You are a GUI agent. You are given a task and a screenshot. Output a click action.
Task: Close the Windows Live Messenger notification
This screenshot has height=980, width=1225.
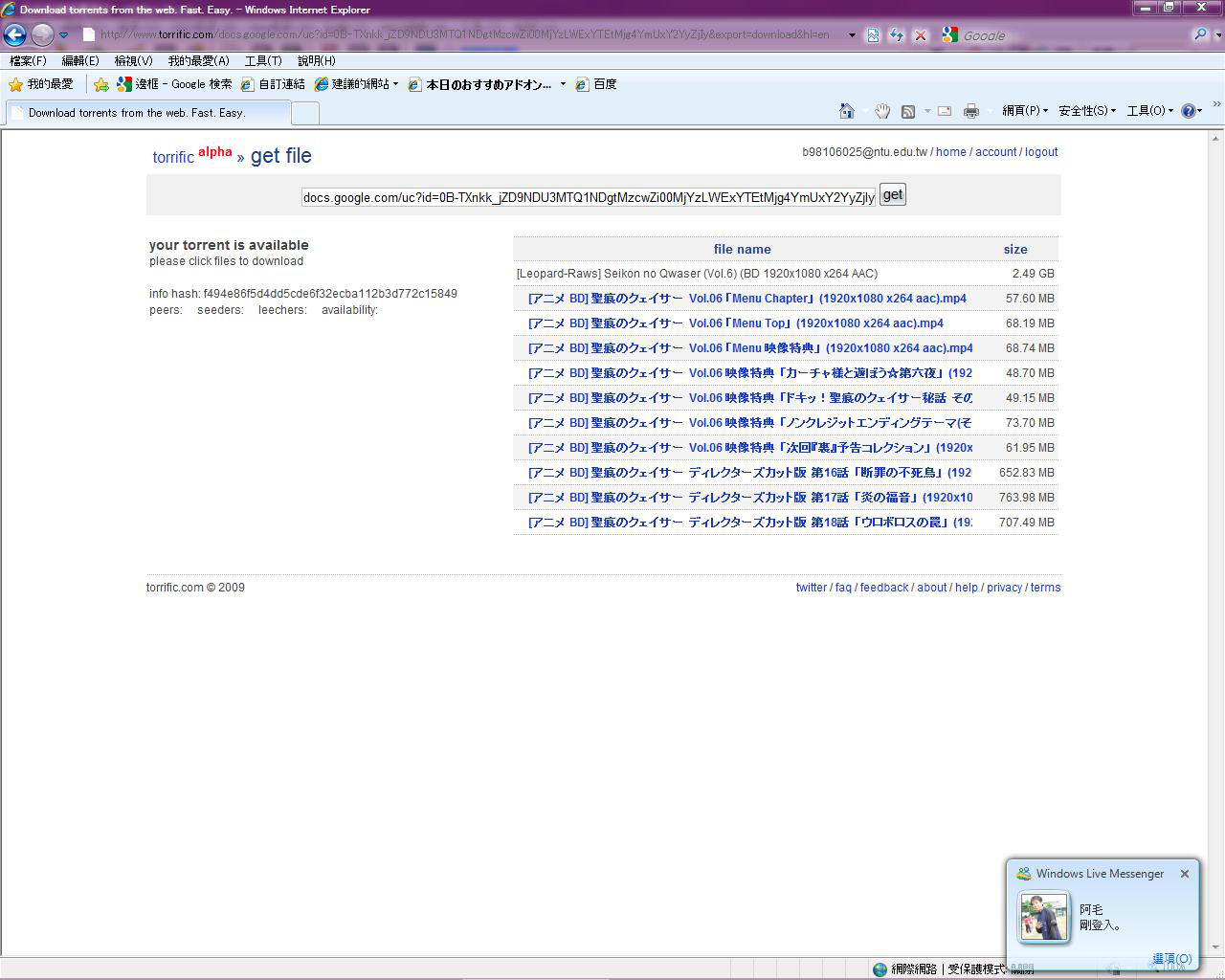[x=1185, y=874]
